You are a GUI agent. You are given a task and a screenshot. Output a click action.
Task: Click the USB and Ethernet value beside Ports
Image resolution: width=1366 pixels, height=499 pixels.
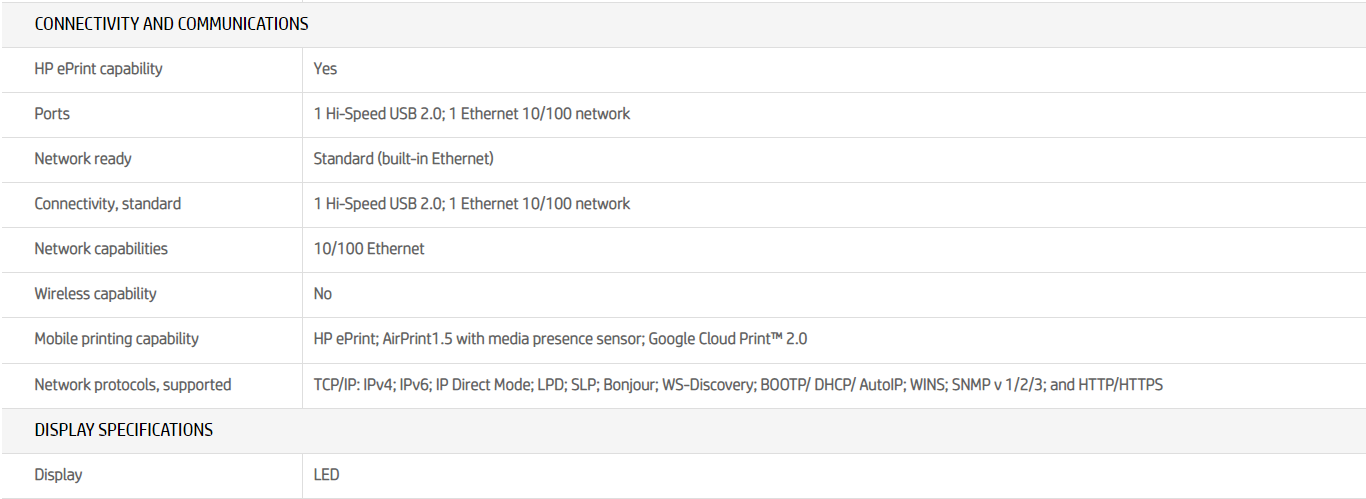pos(471,114)
